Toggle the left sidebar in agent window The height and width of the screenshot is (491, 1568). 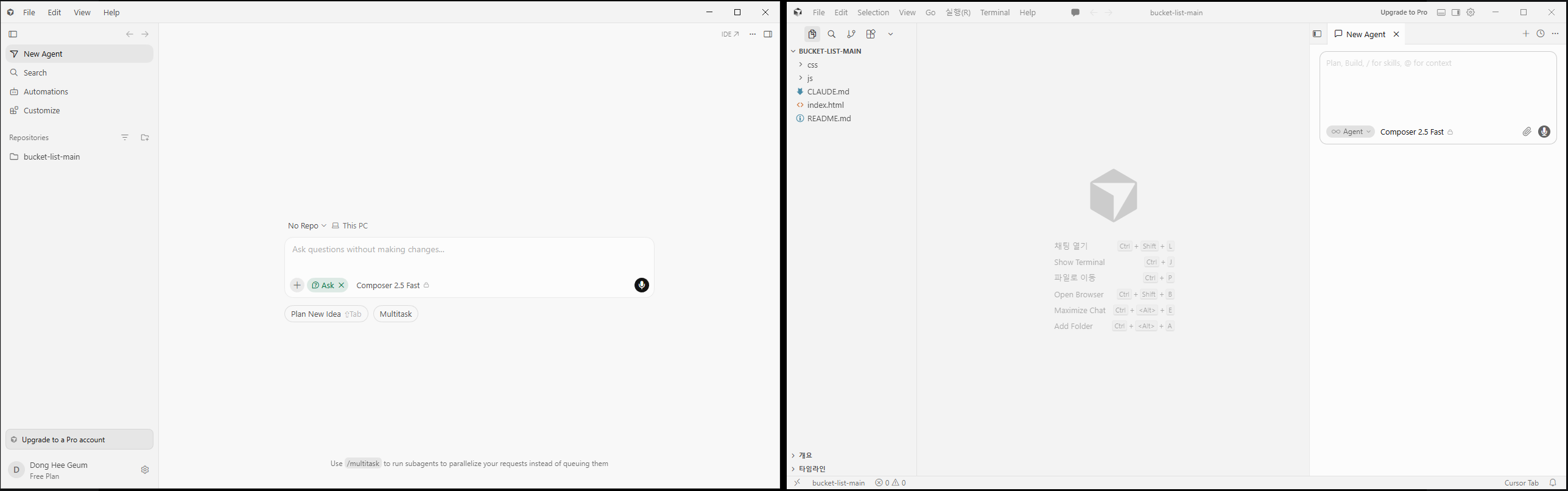tap(13, 34)
